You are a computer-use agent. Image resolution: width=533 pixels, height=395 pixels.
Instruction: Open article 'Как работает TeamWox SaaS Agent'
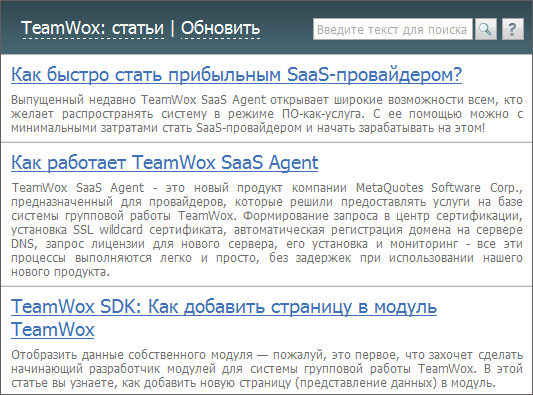point(165,162)
